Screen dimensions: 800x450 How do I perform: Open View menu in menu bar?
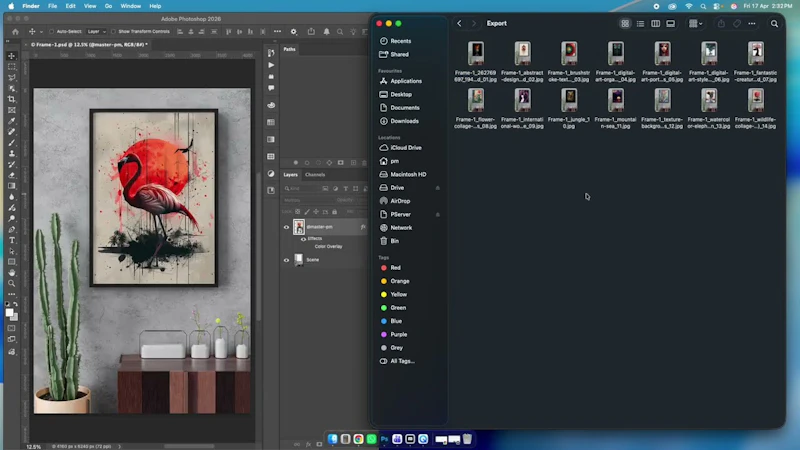[x=90, y=6]
